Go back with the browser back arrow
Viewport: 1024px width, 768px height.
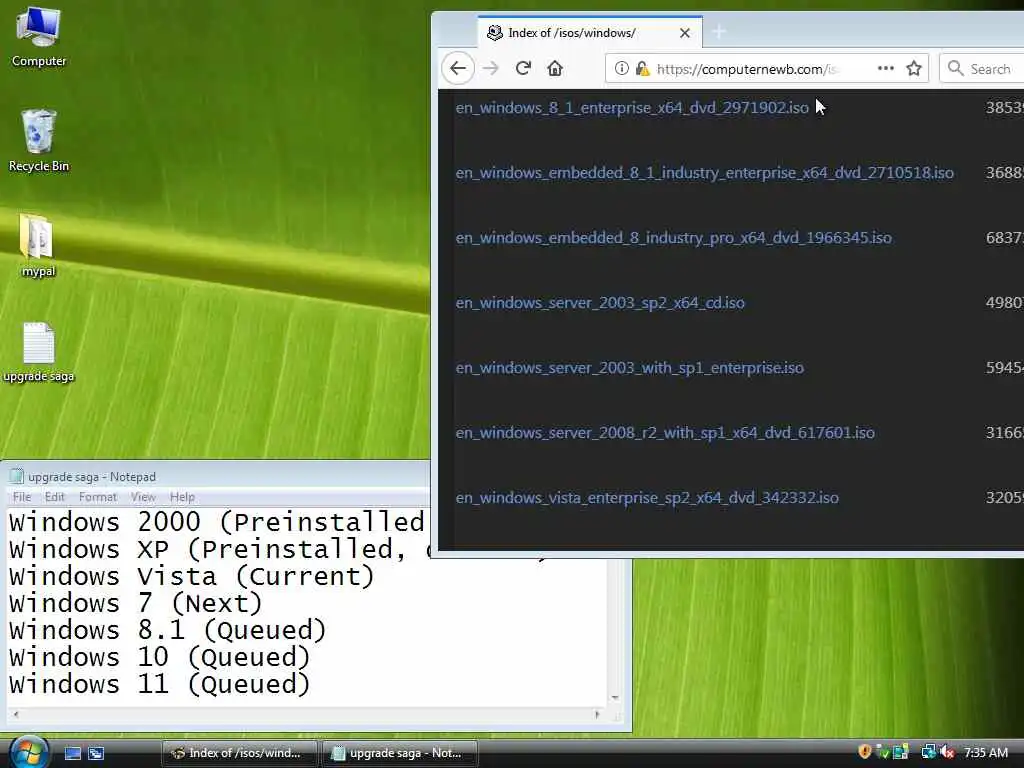458,68
